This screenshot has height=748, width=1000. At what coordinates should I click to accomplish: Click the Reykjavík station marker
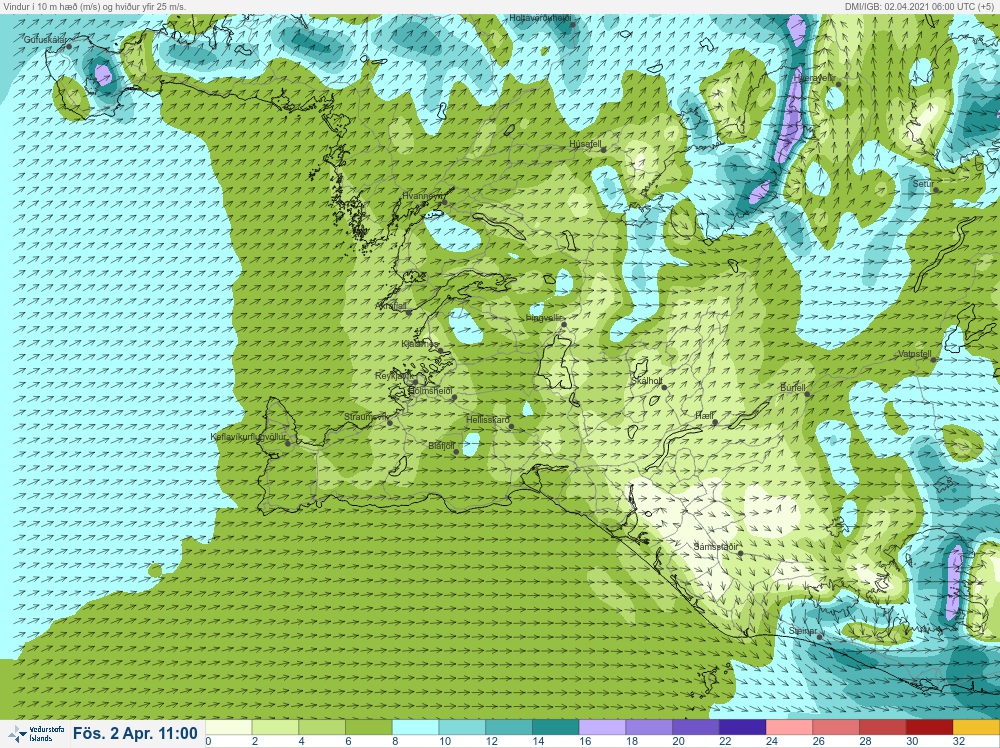coord(416,383)
